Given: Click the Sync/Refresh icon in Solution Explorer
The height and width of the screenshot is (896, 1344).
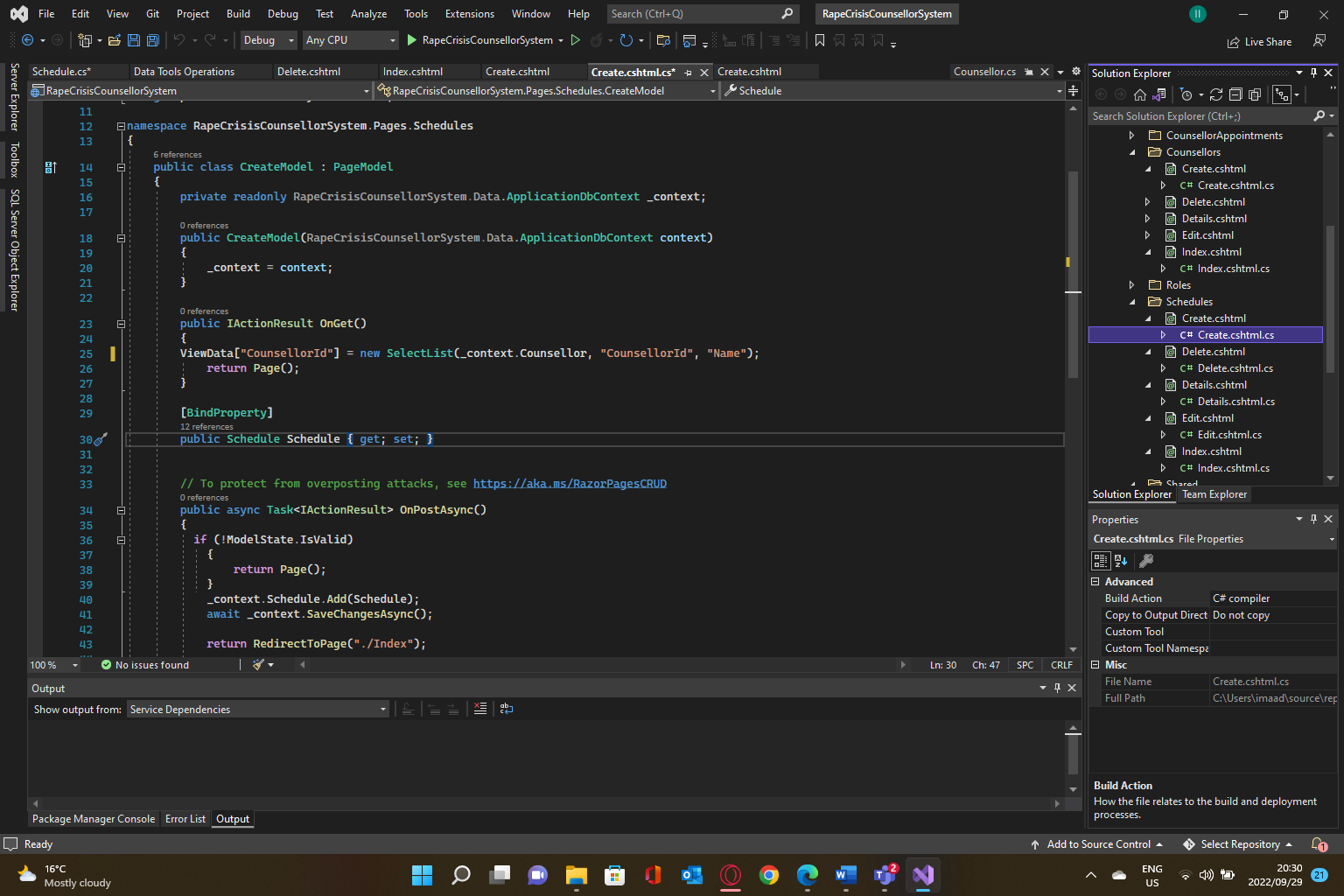Looking at the screenshot, I should (x=1216, y=94).
